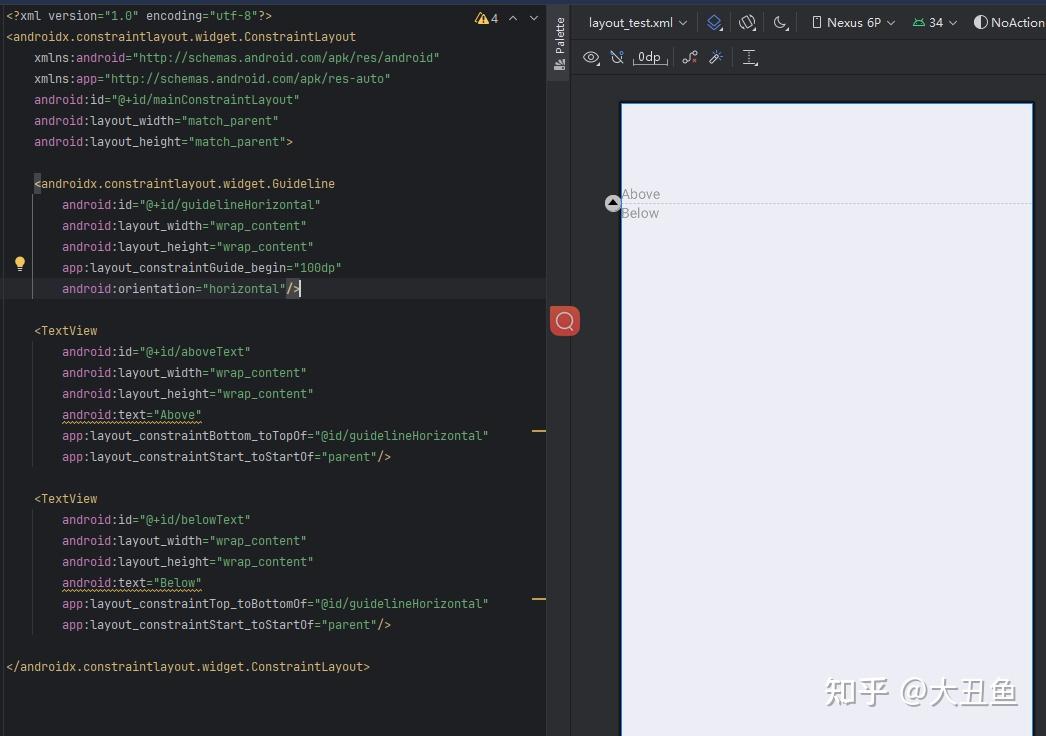This screenshot has width=1046, height=736.
Task: Change the preview orientation icon
Action: point(747,22)
